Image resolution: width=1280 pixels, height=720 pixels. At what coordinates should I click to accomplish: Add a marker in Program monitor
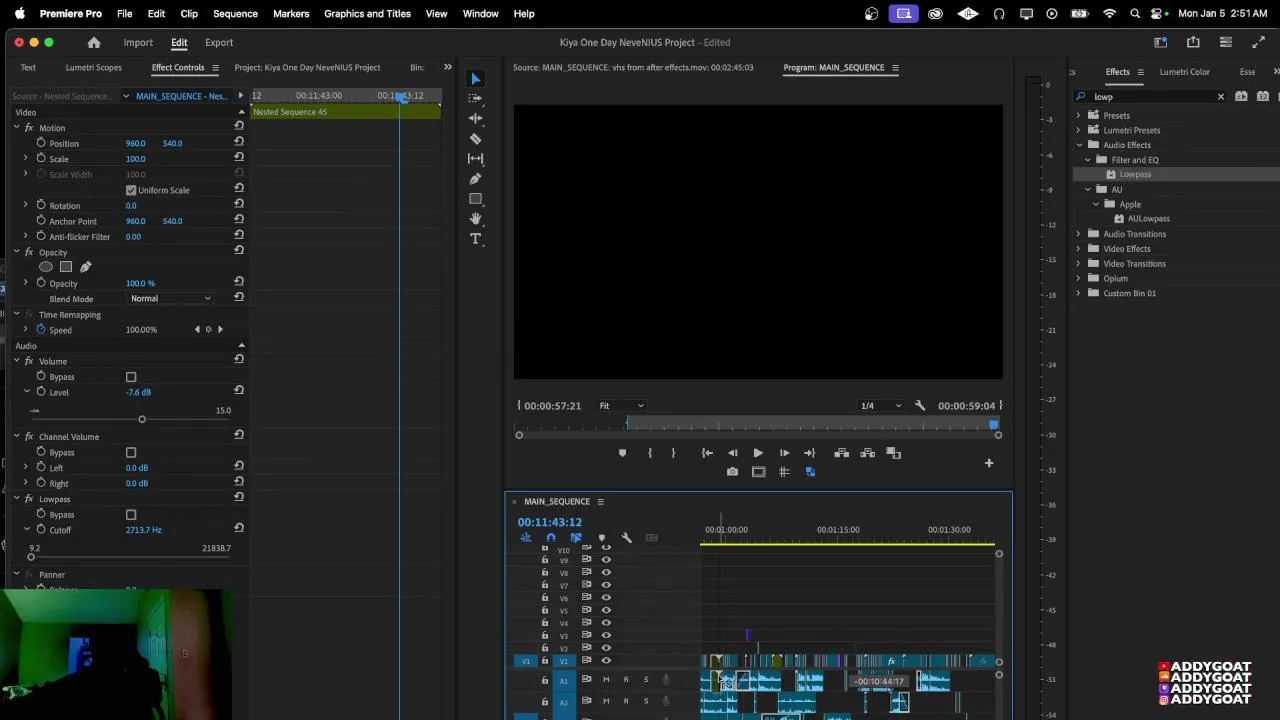(x=622, y=453)
